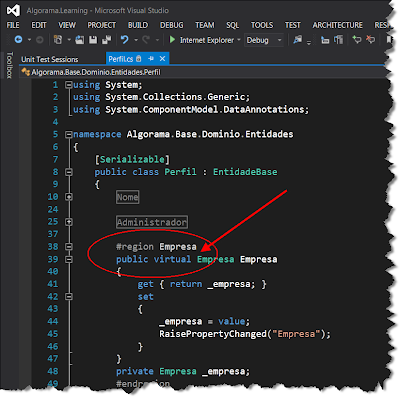
Task: Open the FILE menu
Action: (13, 25)
